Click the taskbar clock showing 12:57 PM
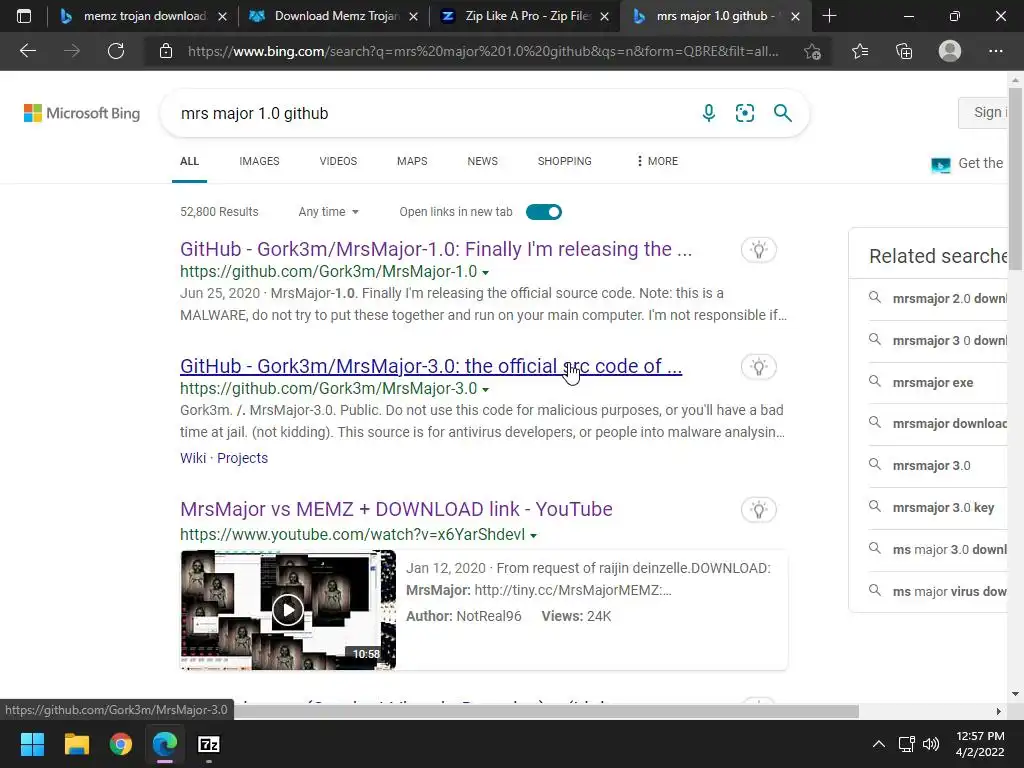The height and width of the screenshot is (768, 1024). click(x=980, y=744)
